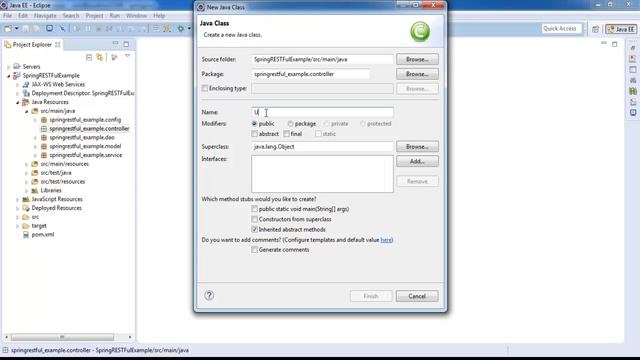This screenshot has width=640, height=360.
Task: Select the package modifier radio button
Action: coord(290,123)
